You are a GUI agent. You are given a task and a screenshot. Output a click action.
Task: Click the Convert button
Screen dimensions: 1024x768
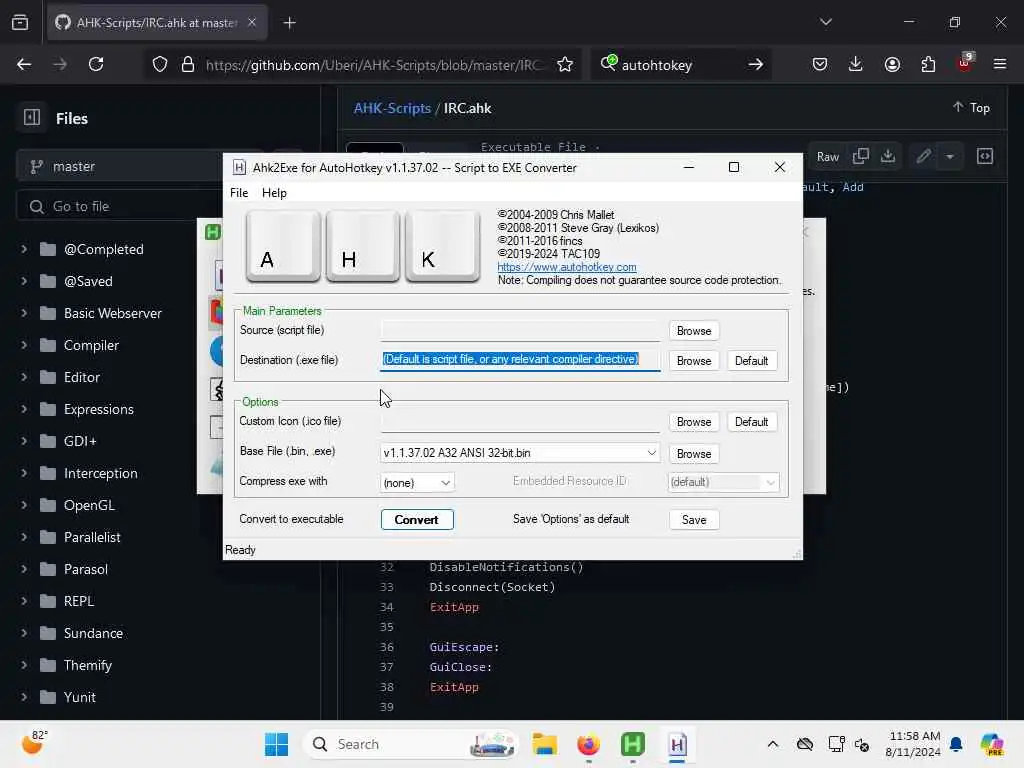(x=417, y=520)
